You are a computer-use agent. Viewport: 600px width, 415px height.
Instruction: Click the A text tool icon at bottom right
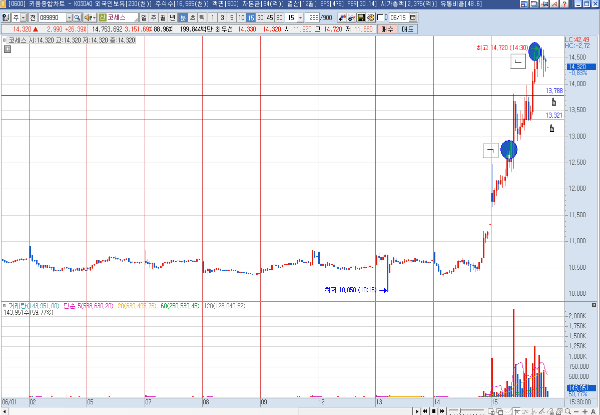tap(593, 411)
